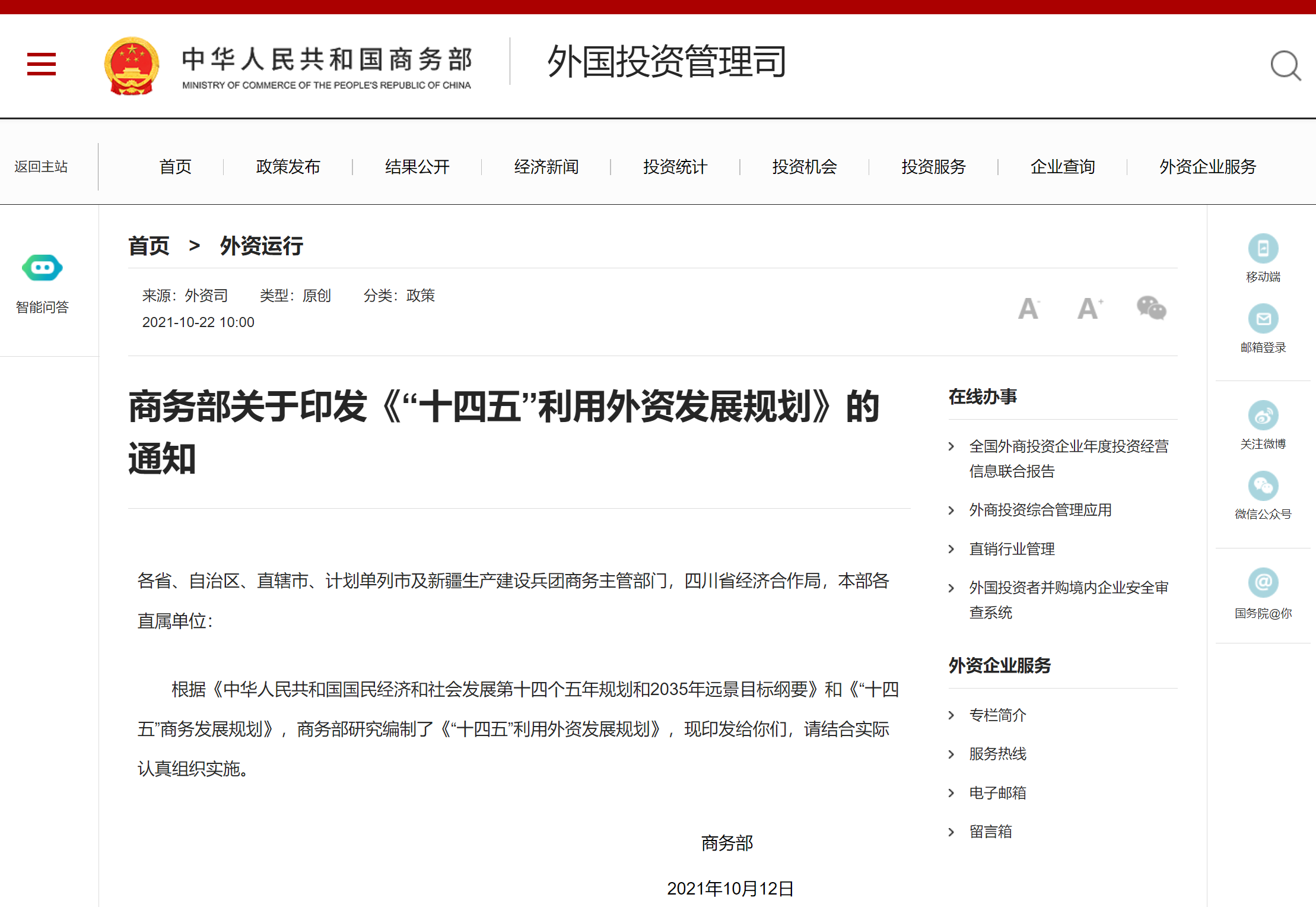This screenshot has height=907, width=1316.
Task: Return to the main site via 返回主站
Action: click(41, 167)
